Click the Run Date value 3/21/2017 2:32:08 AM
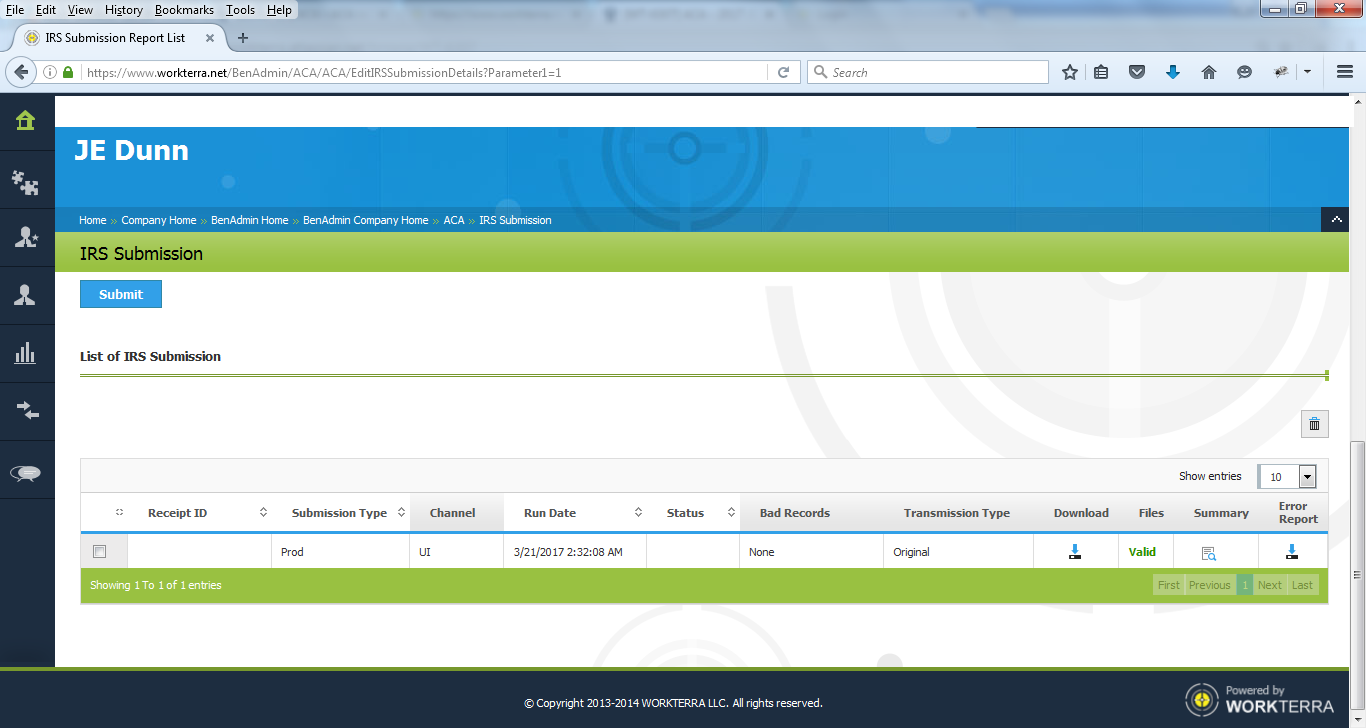 (568, 552)
